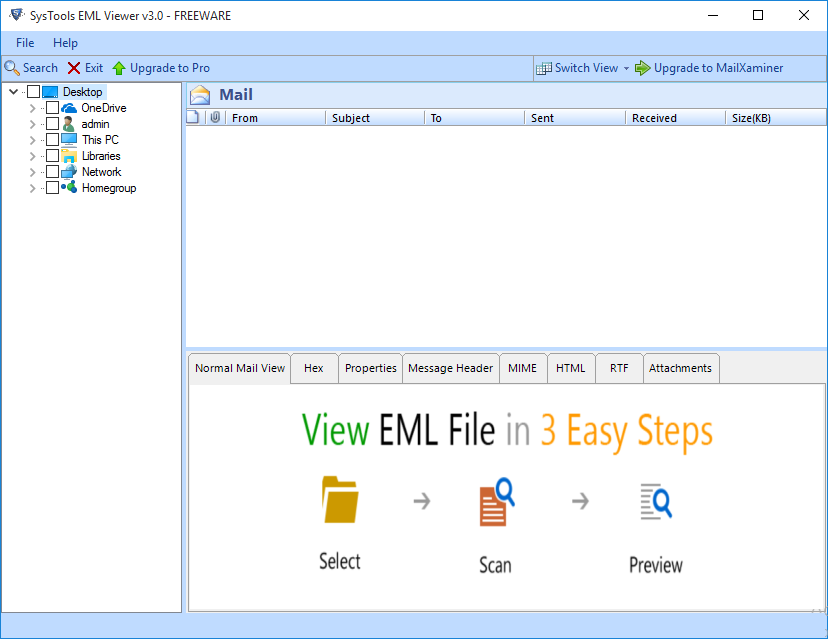Click the Search magnifier icon in toolbar
828x639 pixels.
(x=12, y=68)
